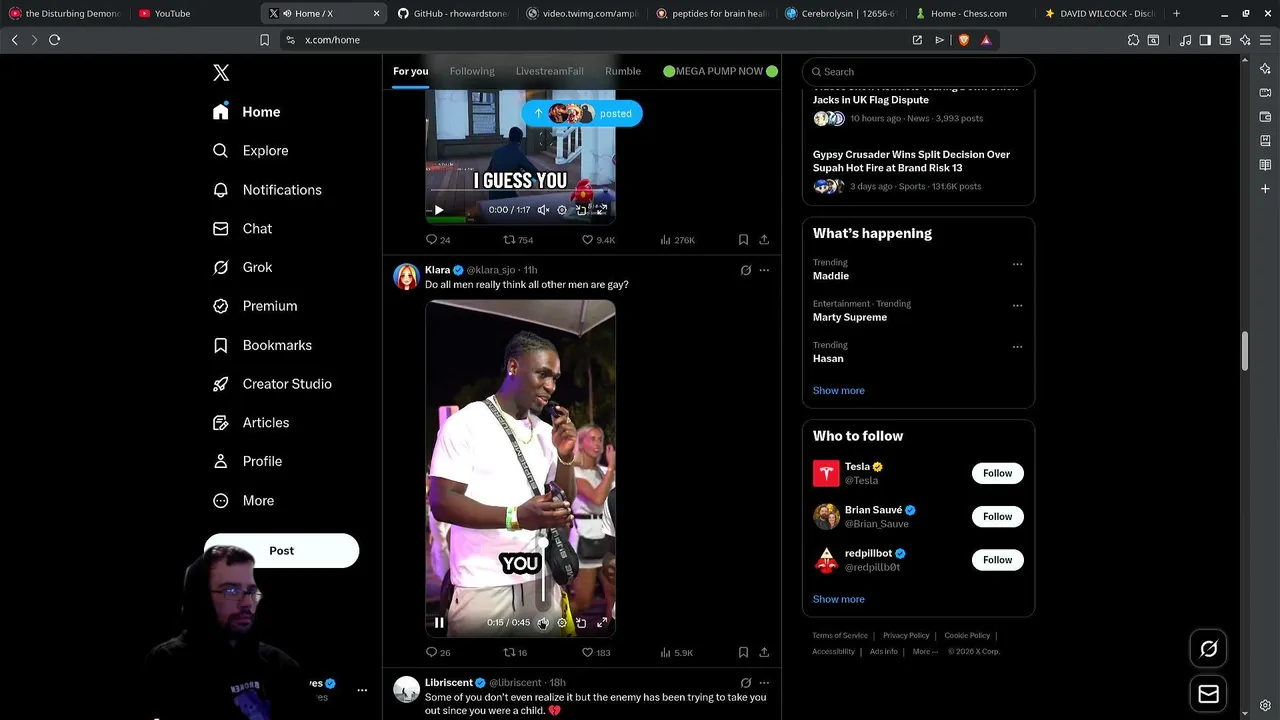Open the MEGA PUMP NOW tab
Viewport: 1280px width, 720px height.
pos(720,72)
